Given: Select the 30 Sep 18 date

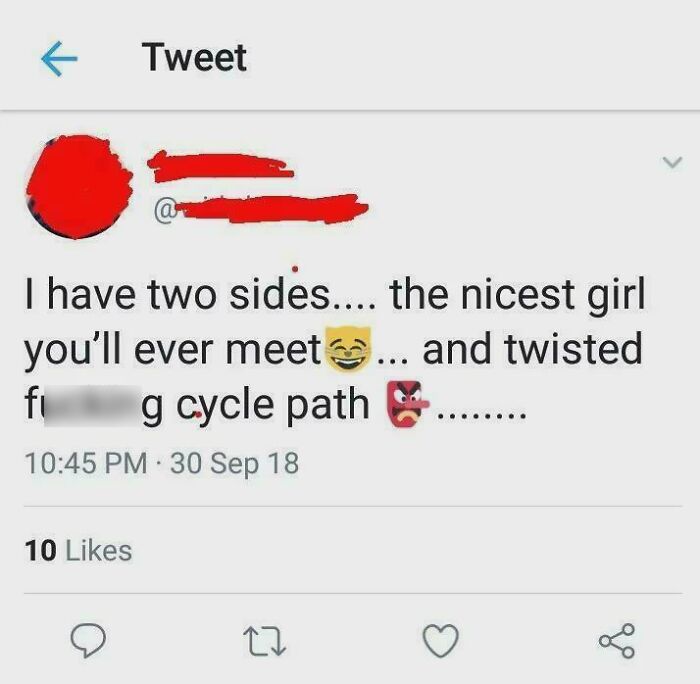Looking at the screenshot, I should coord(234,463).
